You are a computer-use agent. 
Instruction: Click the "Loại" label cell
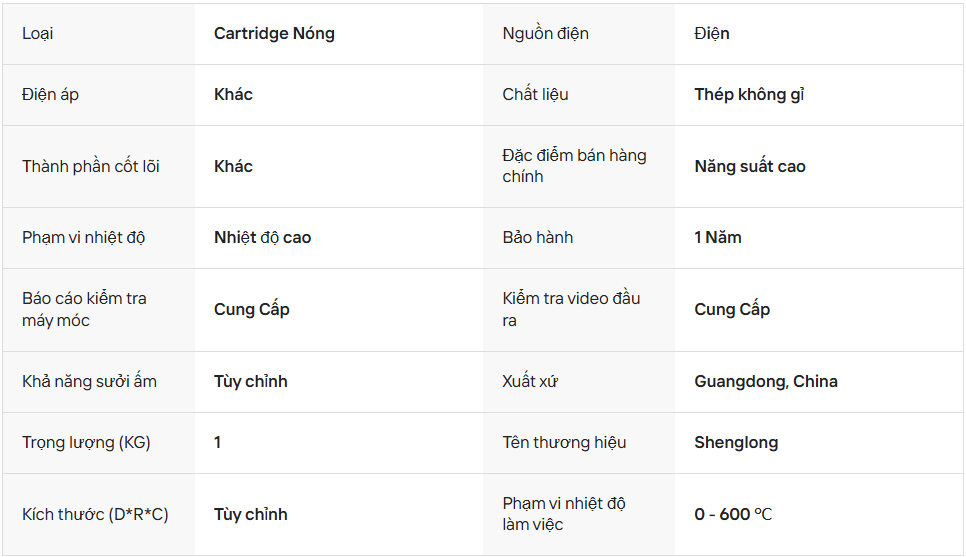click(x=38, y=34)
